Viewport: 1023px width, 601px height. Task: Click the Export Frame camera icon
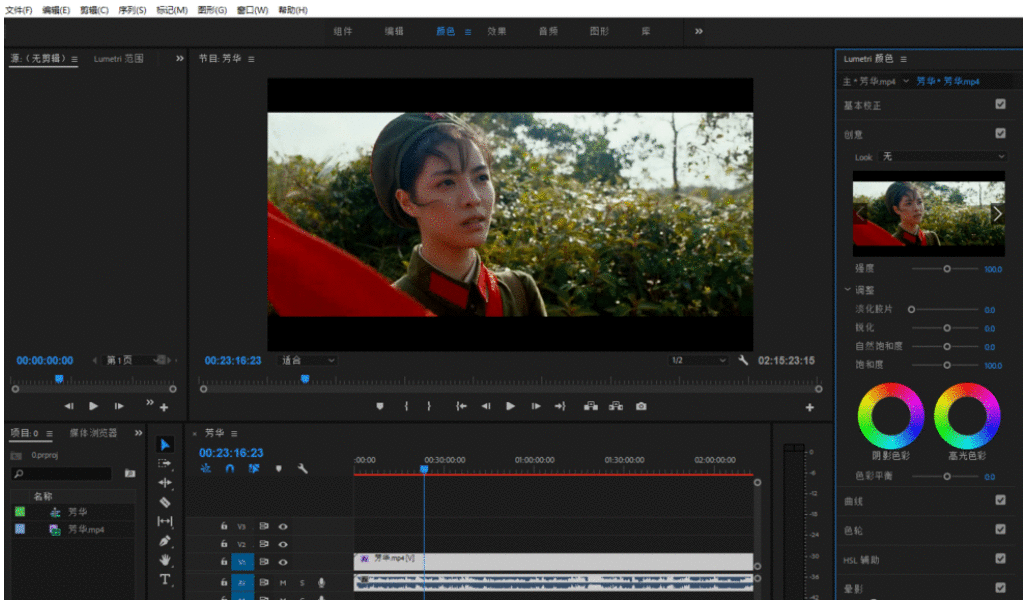(640, 407)
